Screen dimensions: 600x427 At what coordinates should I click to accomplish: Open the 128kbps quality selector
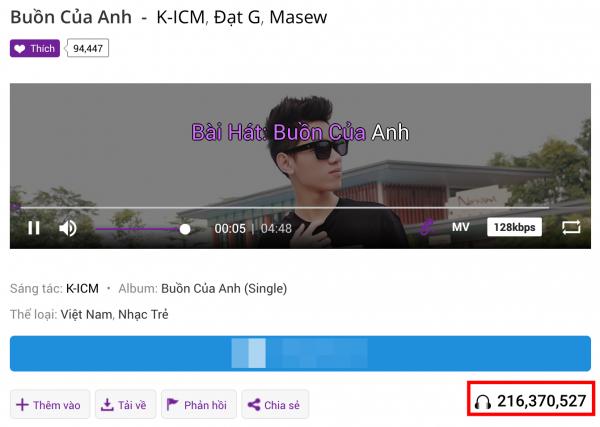pyautogui.click(x=514, y=227)
